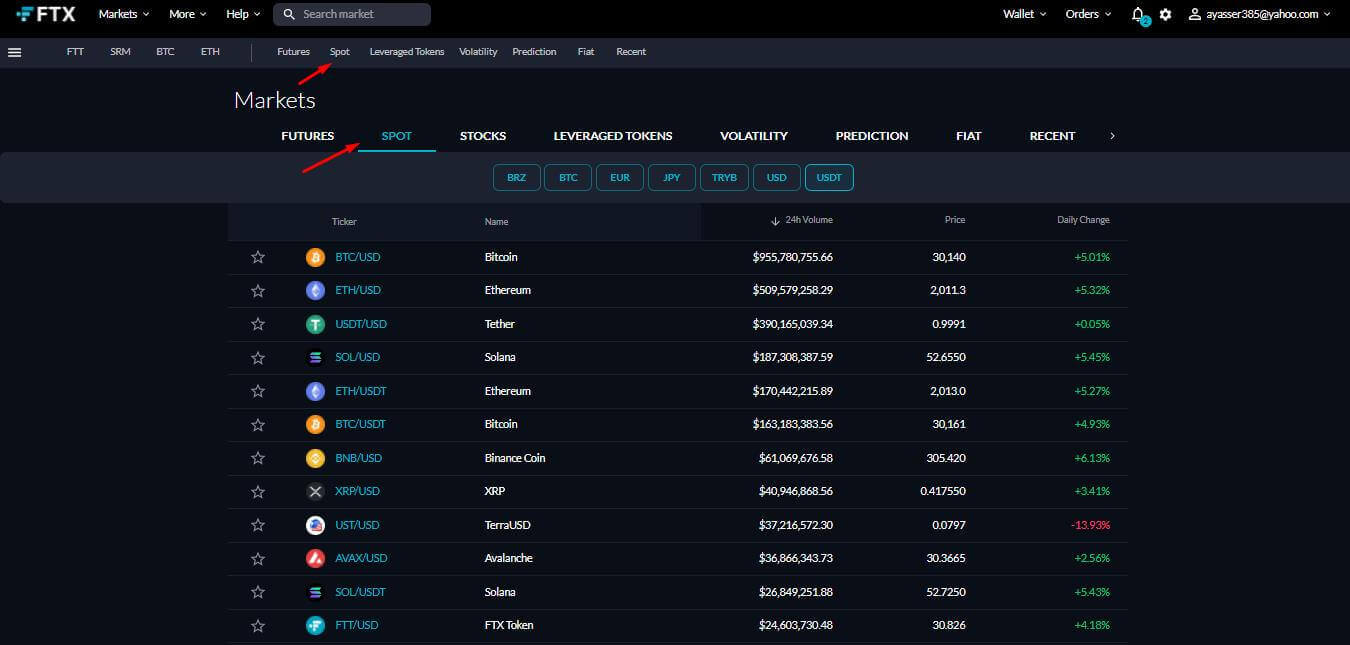1350x645 pixels.
Task: Open the Orders dropdown
Action: 1088,14
